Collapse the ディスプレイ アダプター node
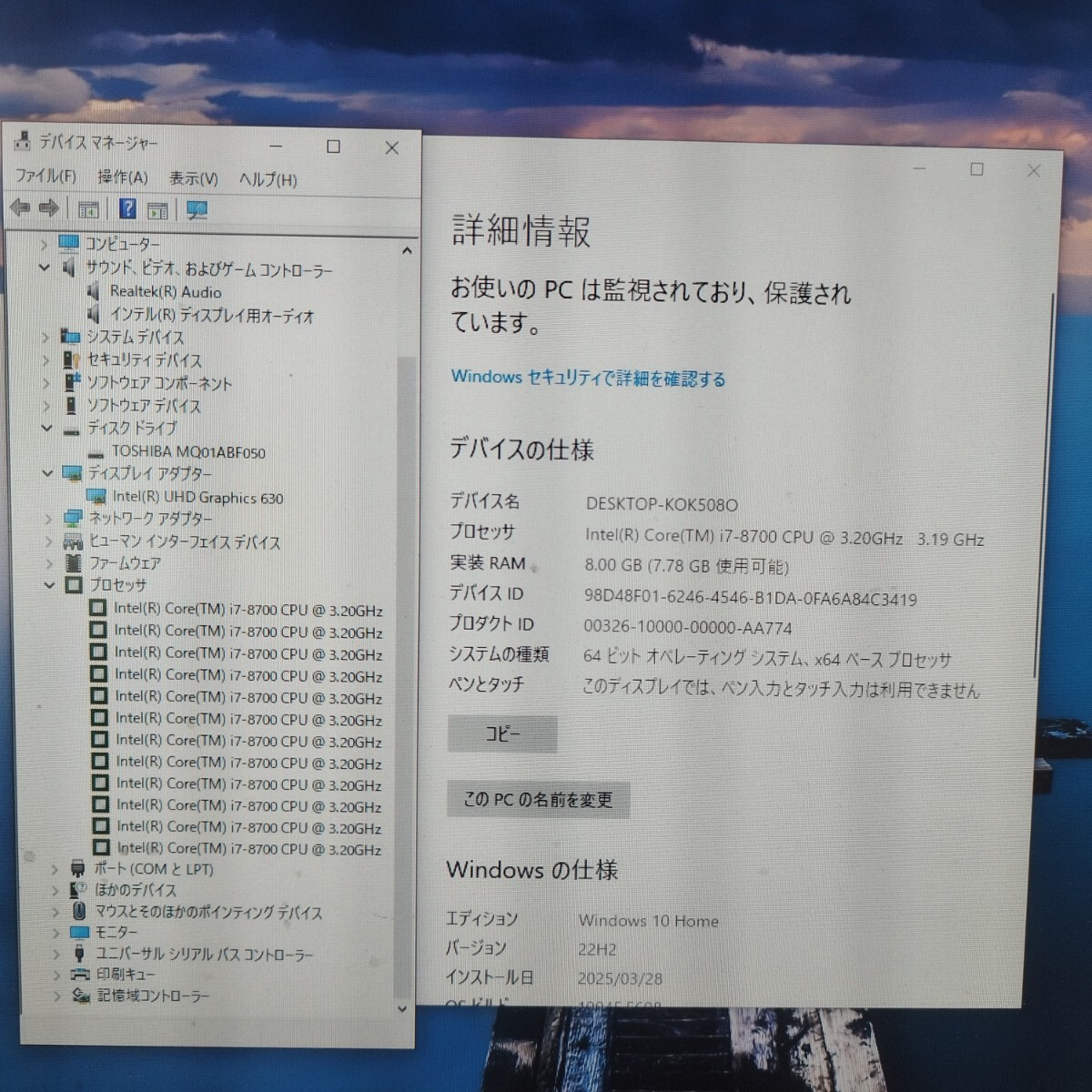This screenshot has height=1092, width=1092. coord(47,473)
